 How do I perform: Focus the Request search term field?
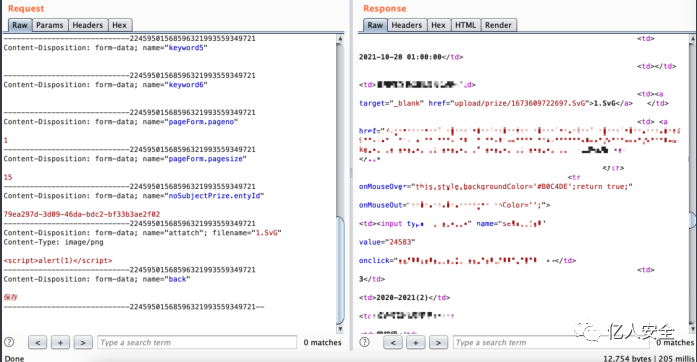pyautogui.click(x=197, y=342)
